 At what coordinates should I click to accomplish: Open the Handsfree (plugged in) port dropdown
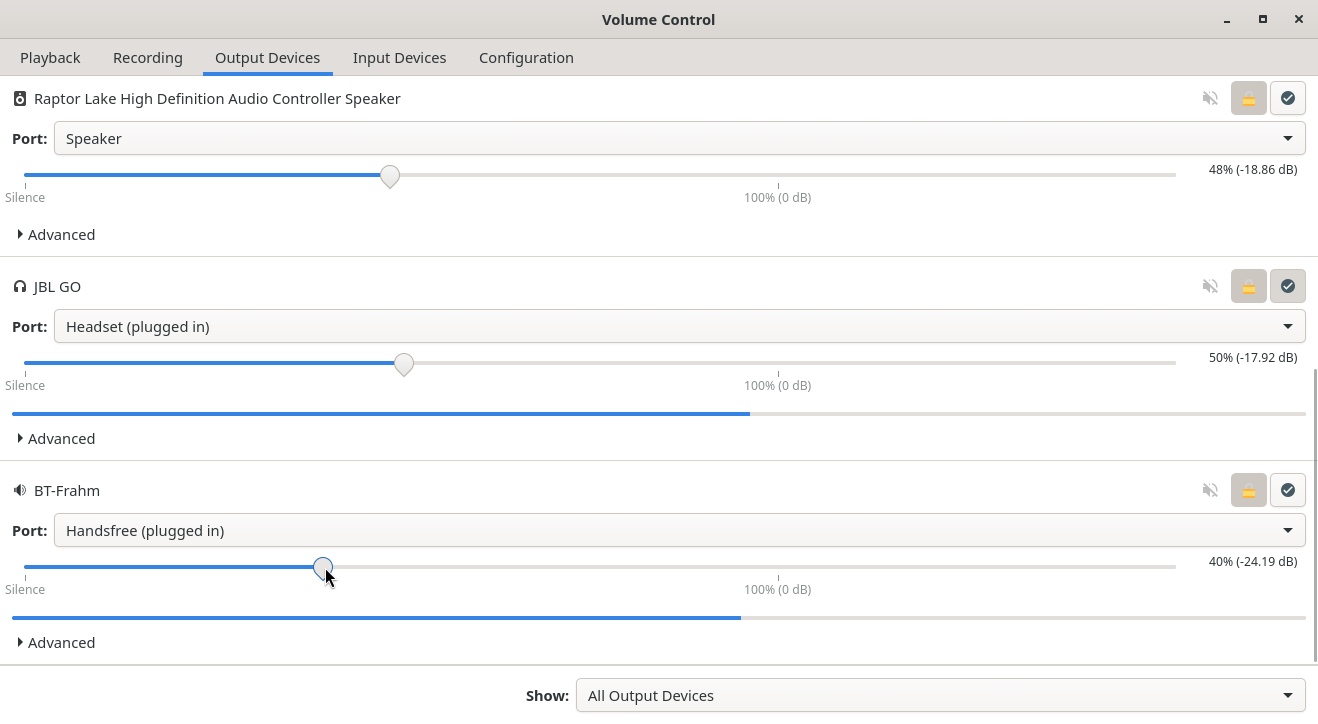tap(679, 530)
